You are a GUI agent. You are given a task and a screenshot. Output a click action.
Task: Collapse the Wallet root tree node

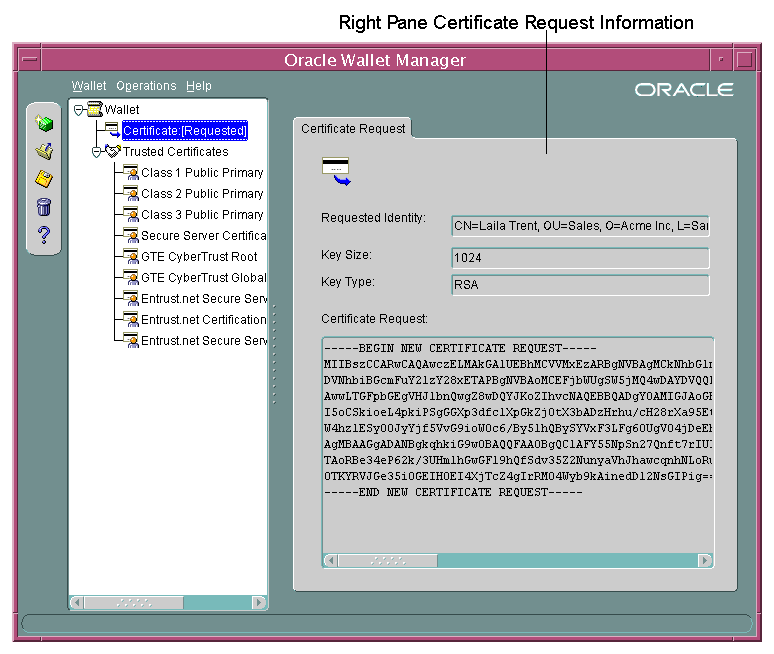(78, 110)
